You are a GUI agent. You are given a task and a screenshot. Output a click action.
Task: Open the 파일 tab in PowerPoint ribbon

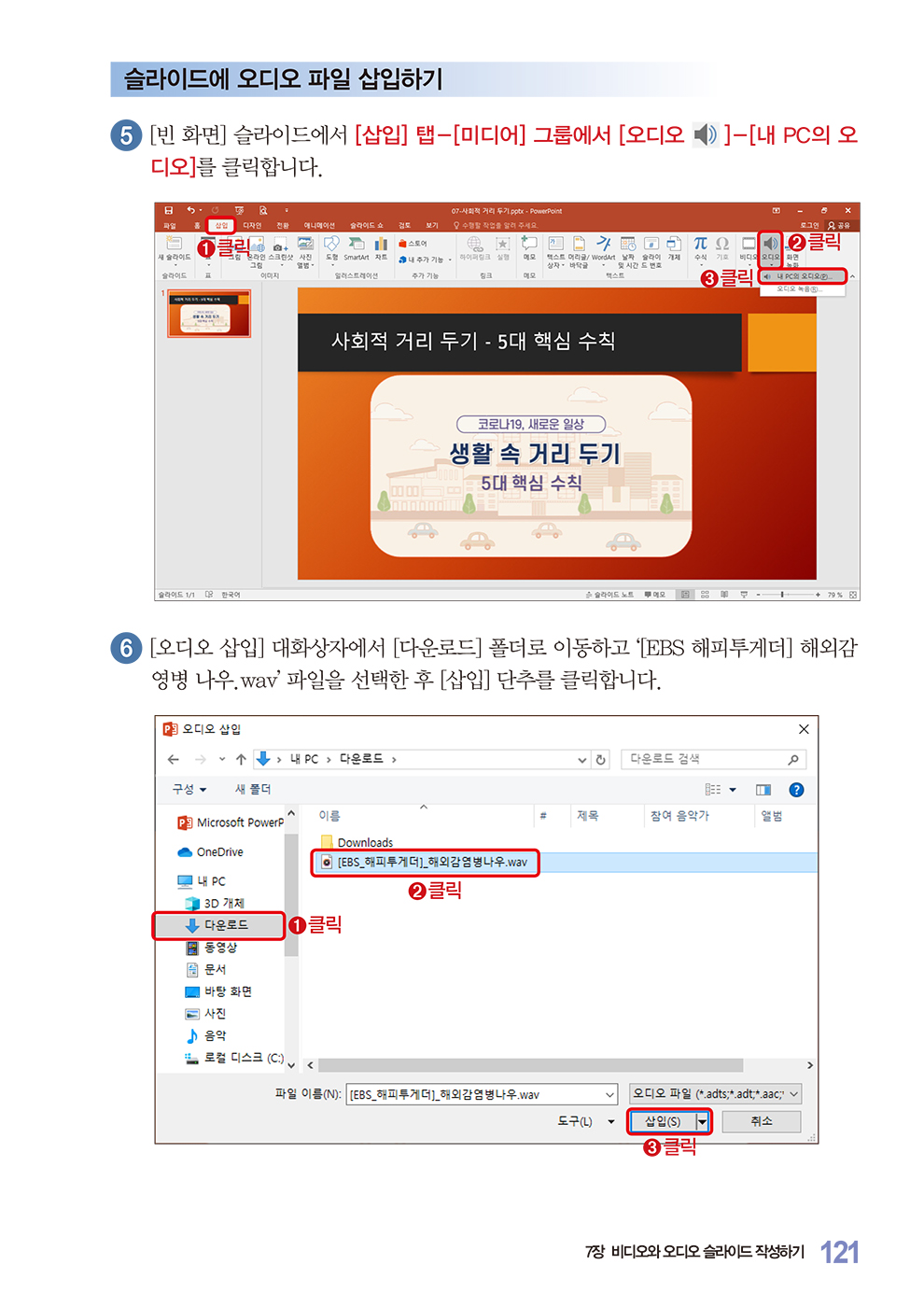coord(170,226)
